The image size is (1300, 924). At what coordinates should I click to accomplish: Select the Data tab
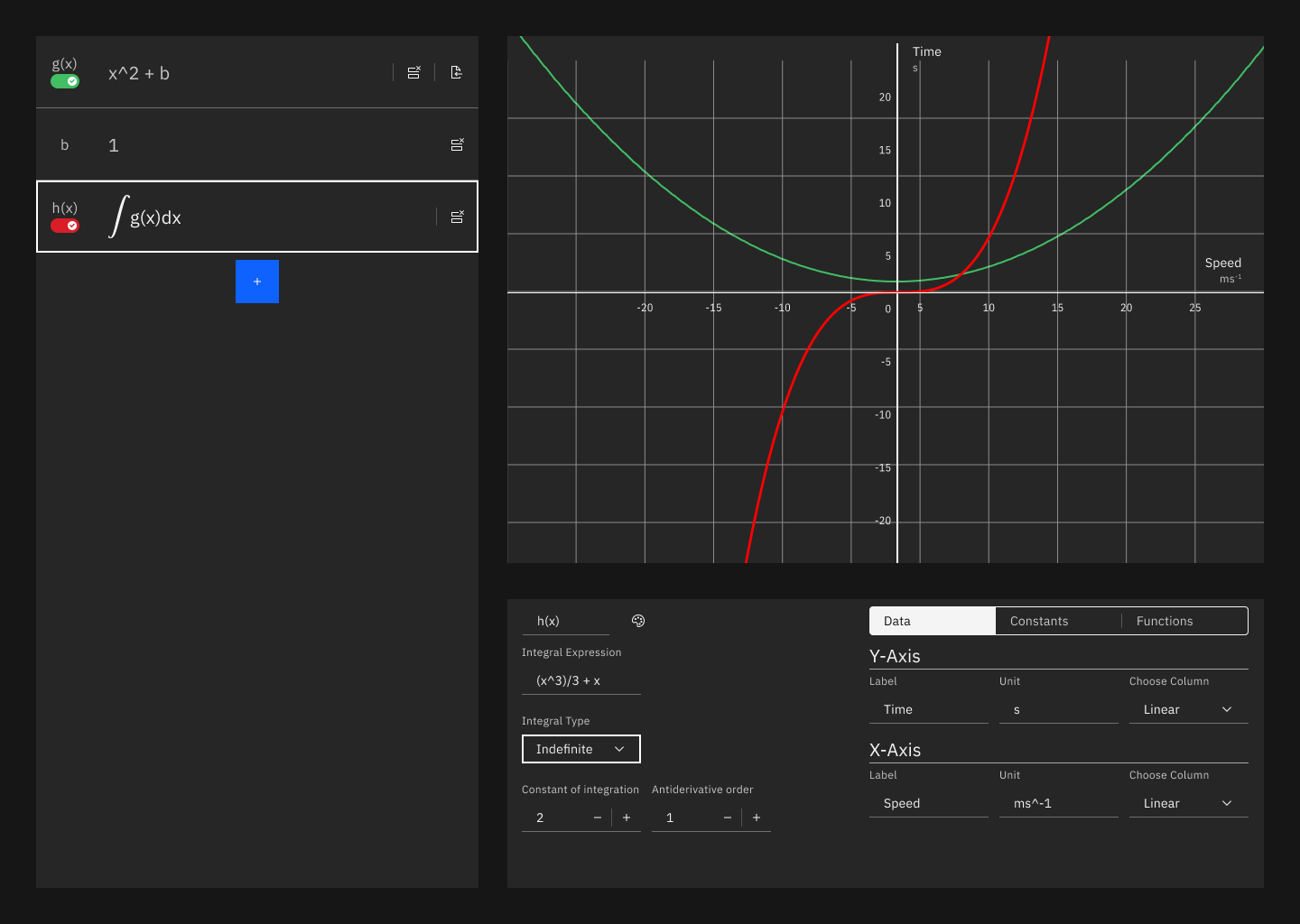click(x=932, y=621)
